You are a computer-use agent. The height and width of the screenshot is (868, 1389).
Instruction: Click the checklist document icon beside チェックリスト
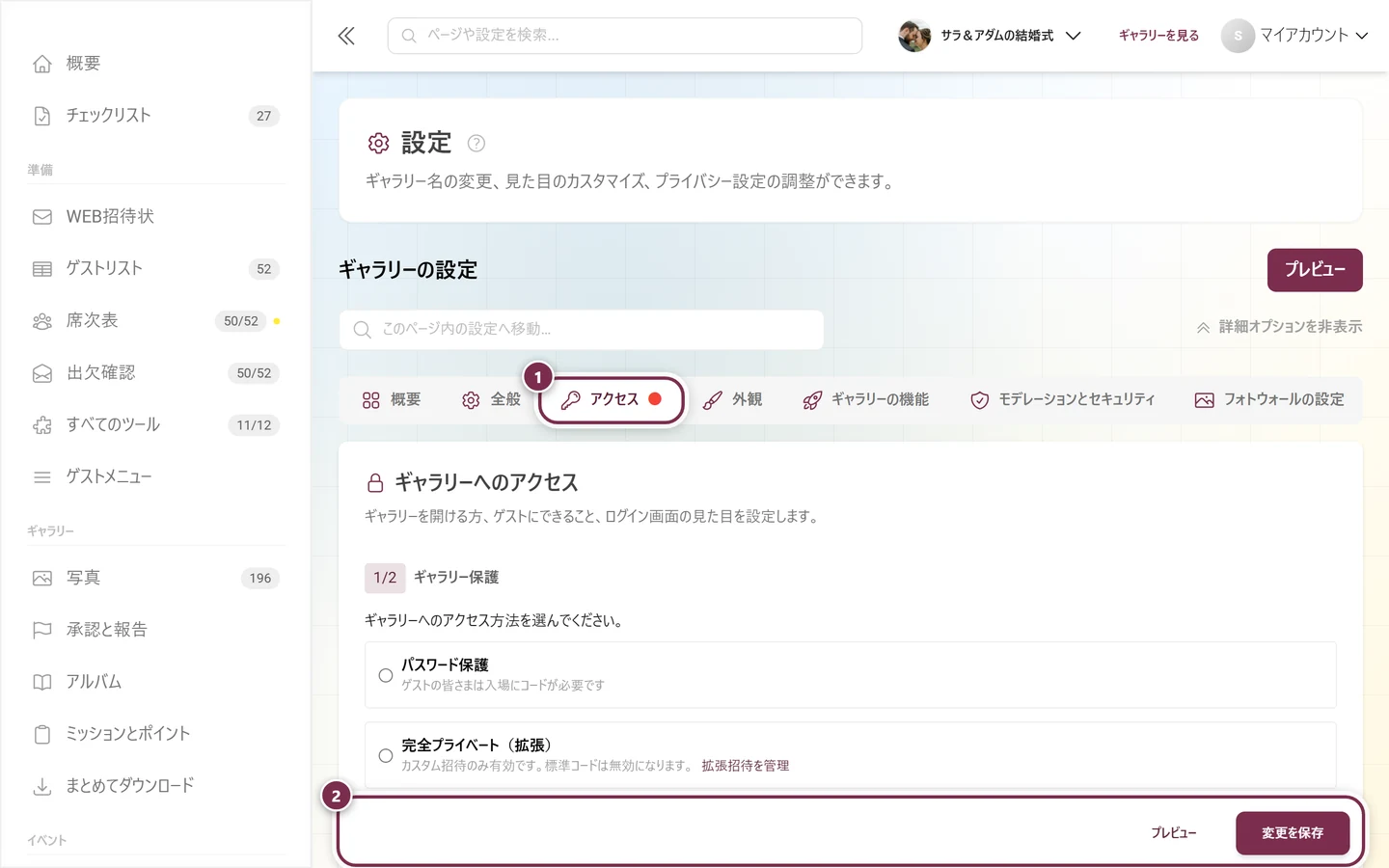[42, 116]
